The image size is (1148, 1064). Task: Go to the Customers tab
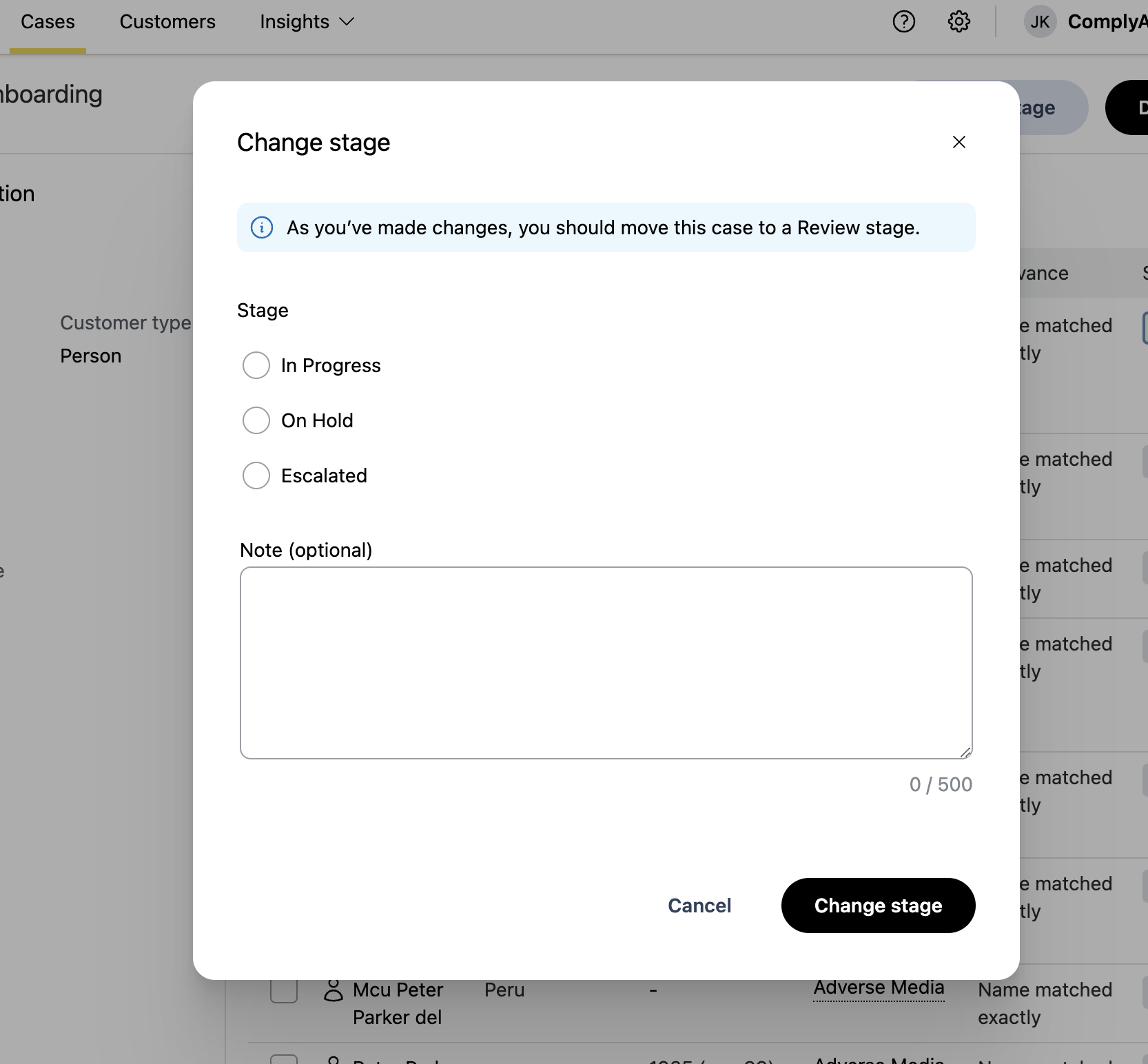point(167,22)
